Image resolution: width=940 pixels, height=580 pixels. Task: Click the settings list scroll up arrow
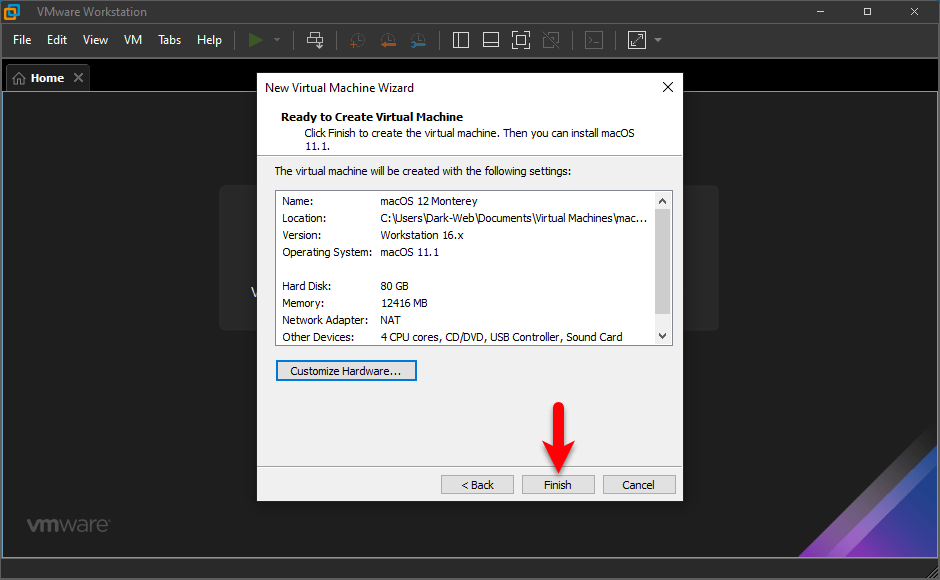[x=662, y=201]
